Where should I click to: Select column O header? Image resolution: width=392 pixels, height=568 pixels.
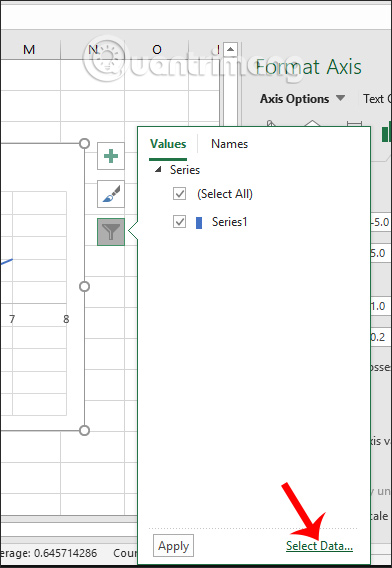(x=157, y=50)
